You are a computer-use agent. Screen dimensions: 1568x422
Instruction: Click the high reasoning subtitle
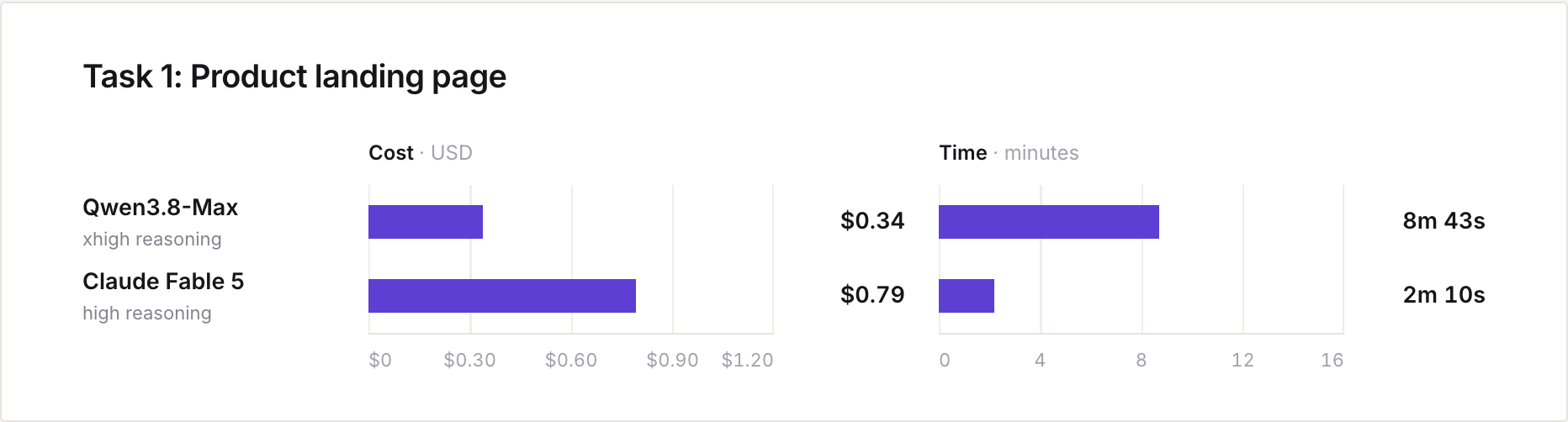point(147,313)
